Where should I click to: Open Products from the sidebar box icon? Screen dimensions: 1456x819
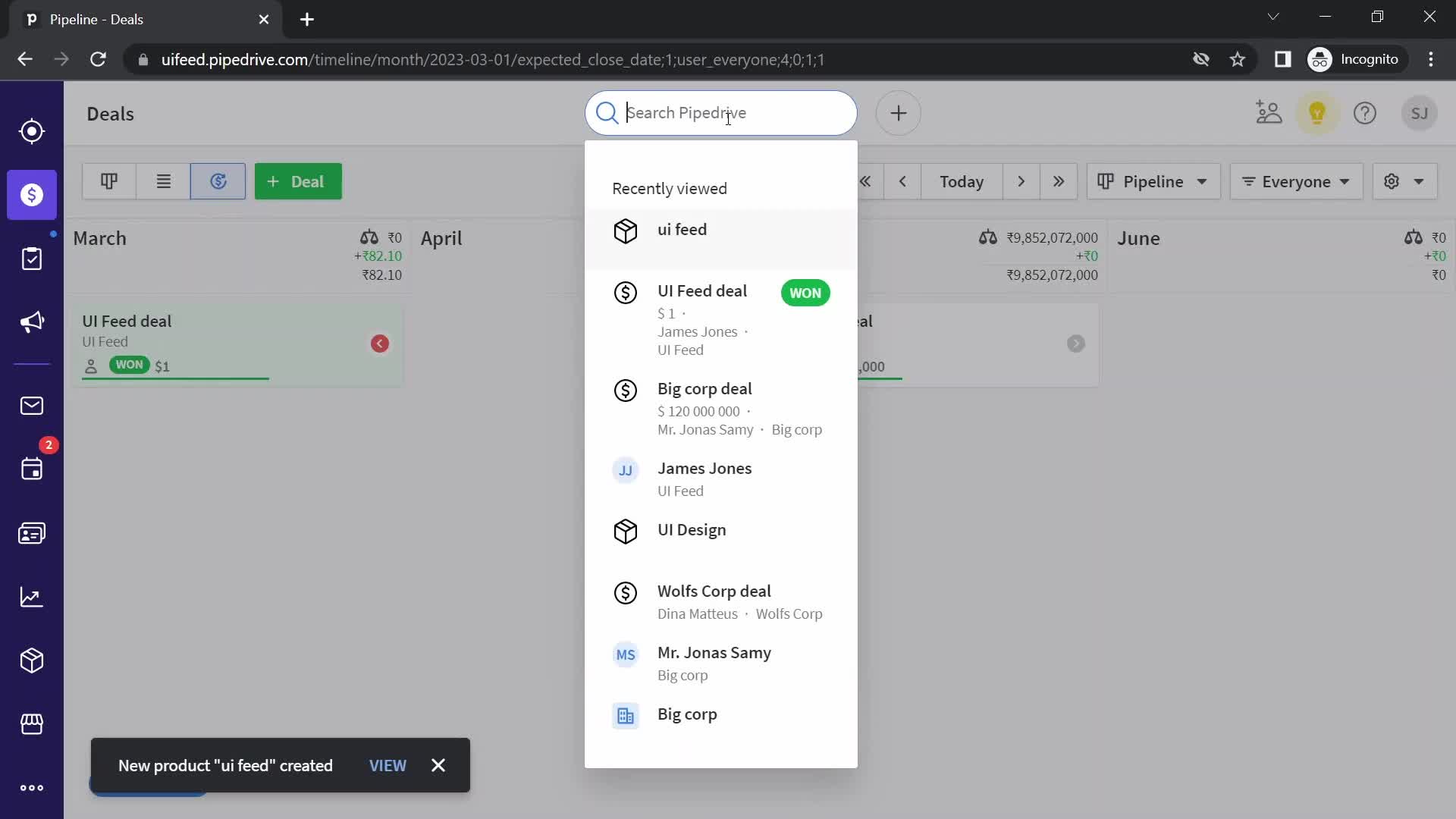click(32, 661)
